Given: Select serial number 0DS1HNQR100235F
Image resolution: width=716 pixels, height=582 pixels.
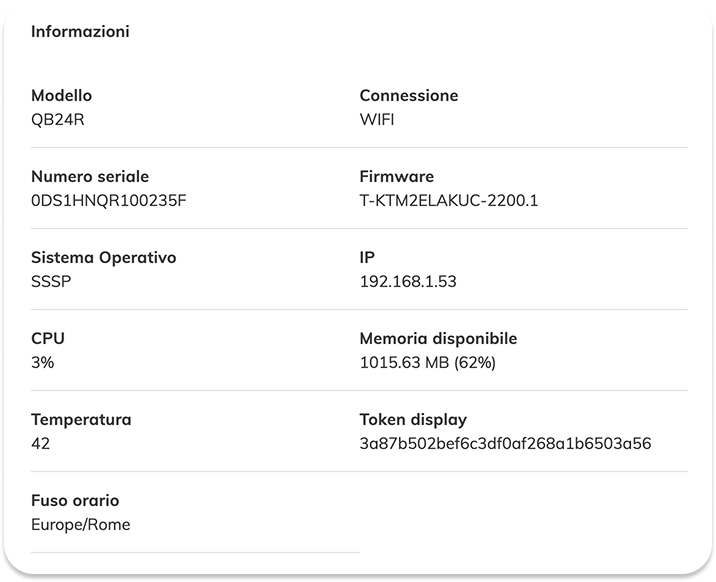Looking at the screenshot, I should click(x=109, y=200).
